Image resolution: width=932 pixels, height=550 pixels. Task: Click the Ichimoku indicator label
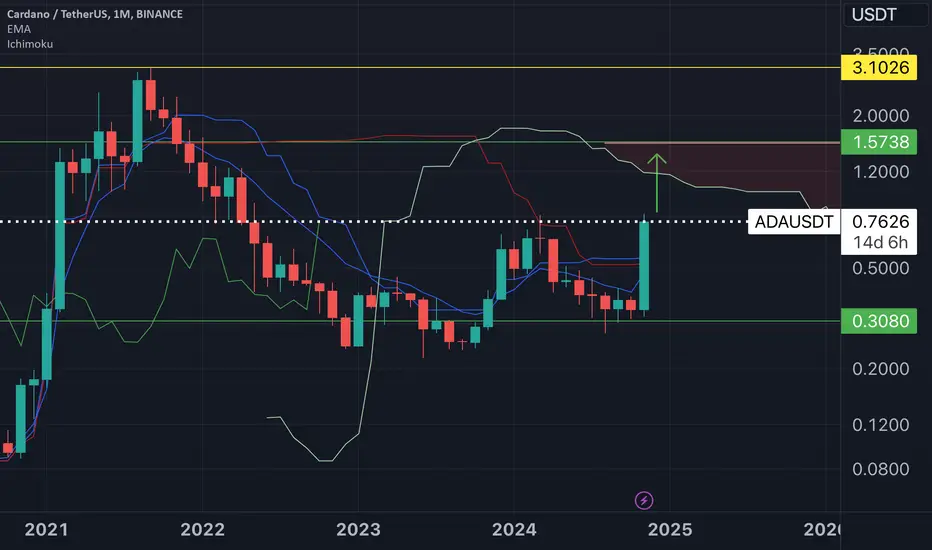pyautogui.click(x=30, y=44)
